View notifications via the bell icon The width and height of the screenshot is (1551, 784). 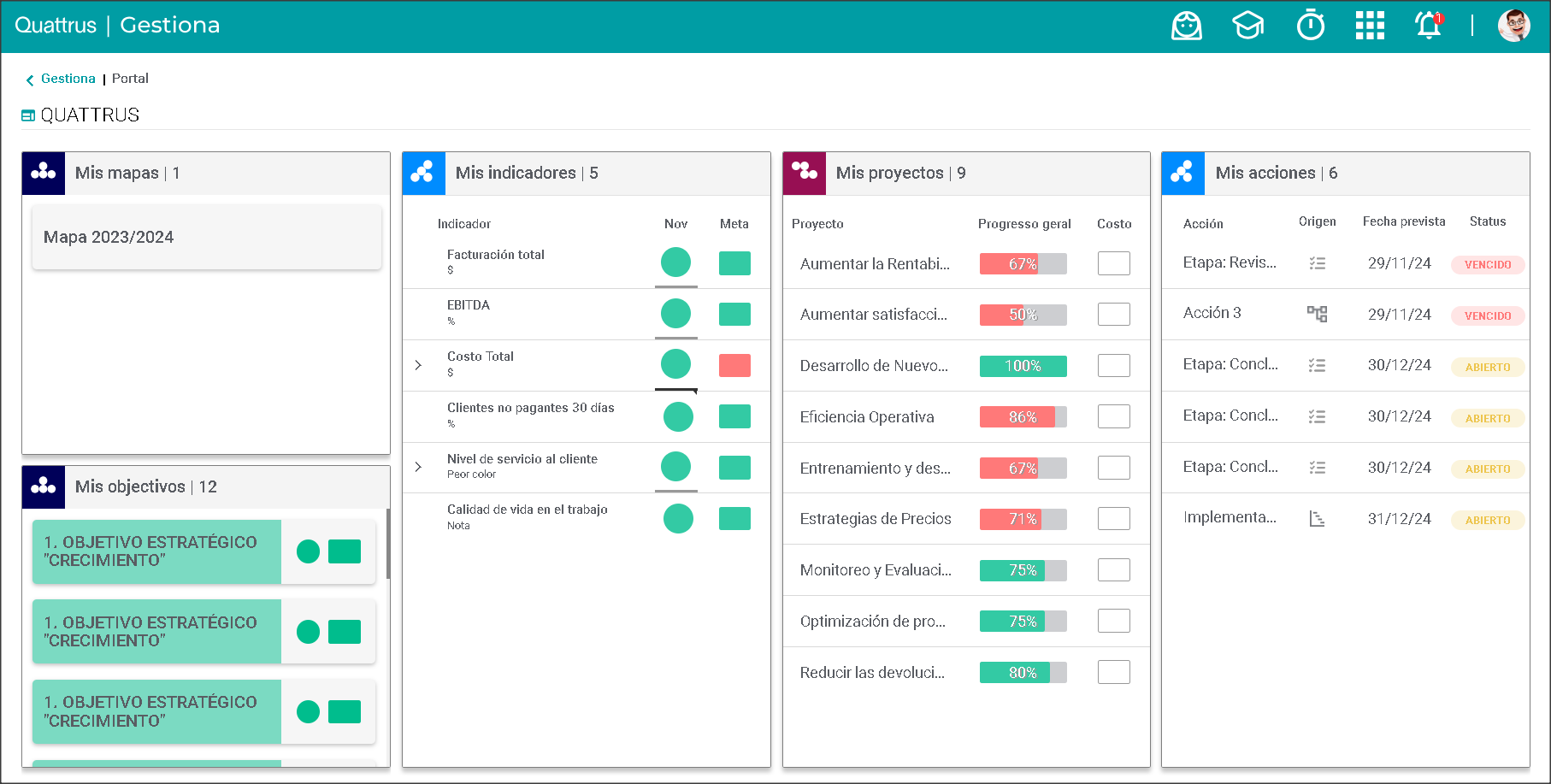click(x=1428, y=26)
